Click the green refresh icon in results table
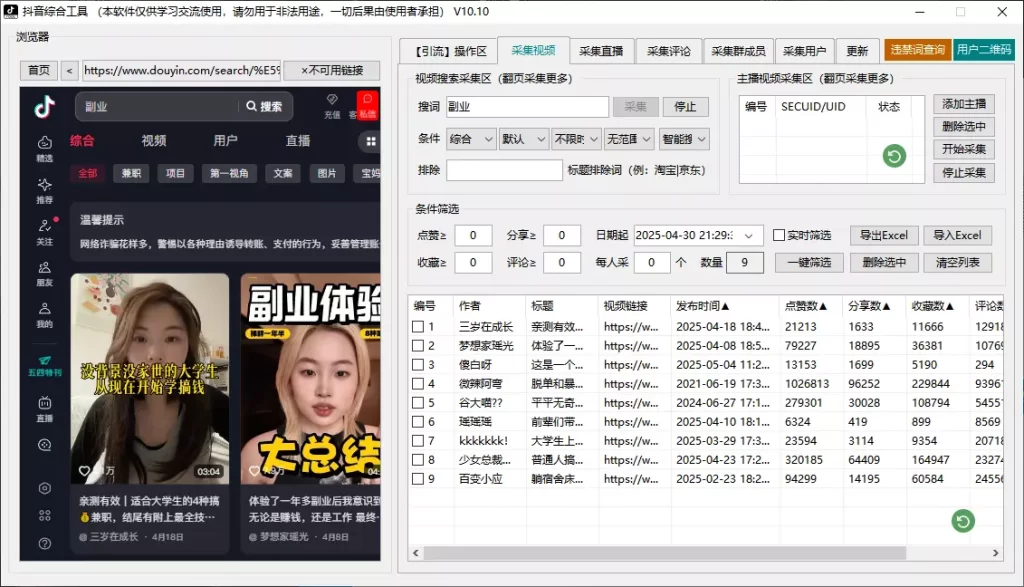Image resolution: width=1024 pixels, height=587 pixels. pos(963,520)
